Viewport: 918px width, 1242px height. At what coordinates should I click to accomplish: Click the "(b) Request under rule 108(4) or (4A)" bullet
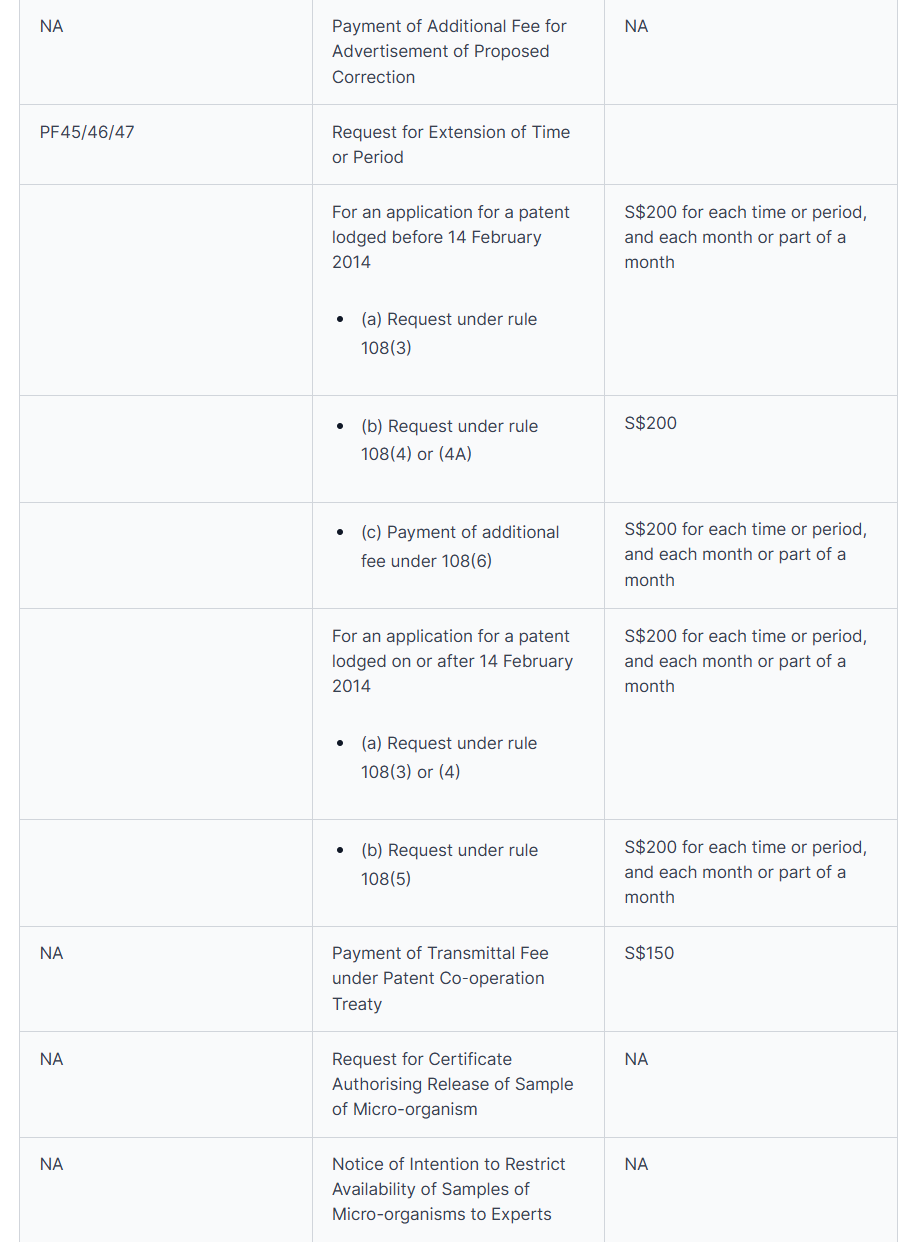pyautogui.click(x=449, y=440)
